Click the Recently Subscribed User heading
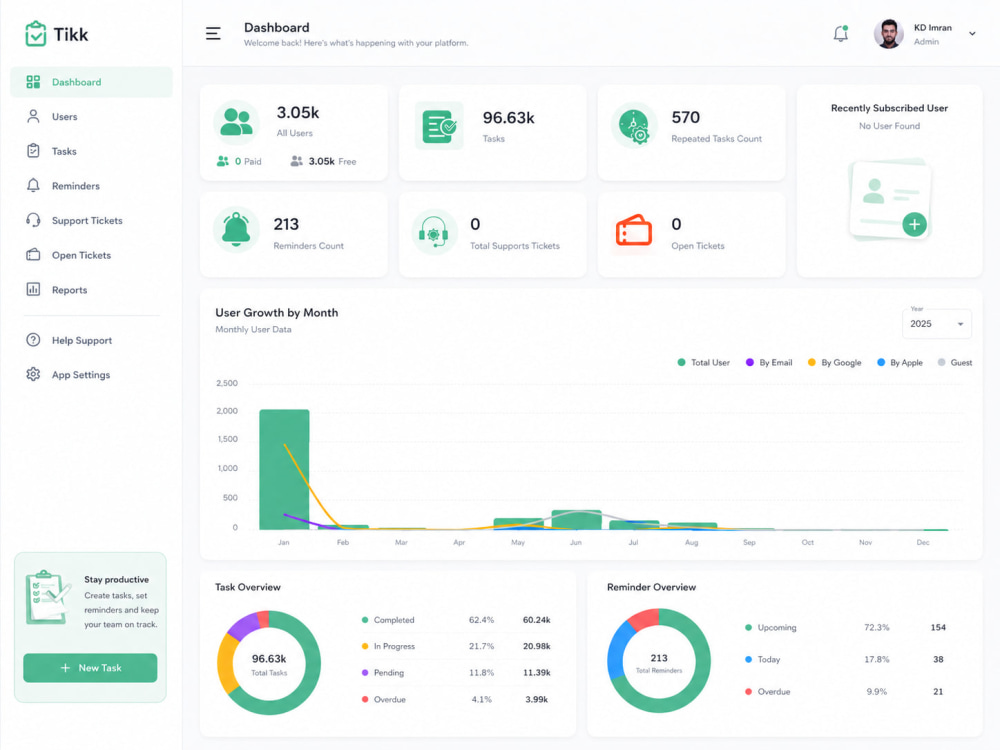The image size is (1000, 750). (889, 108)
